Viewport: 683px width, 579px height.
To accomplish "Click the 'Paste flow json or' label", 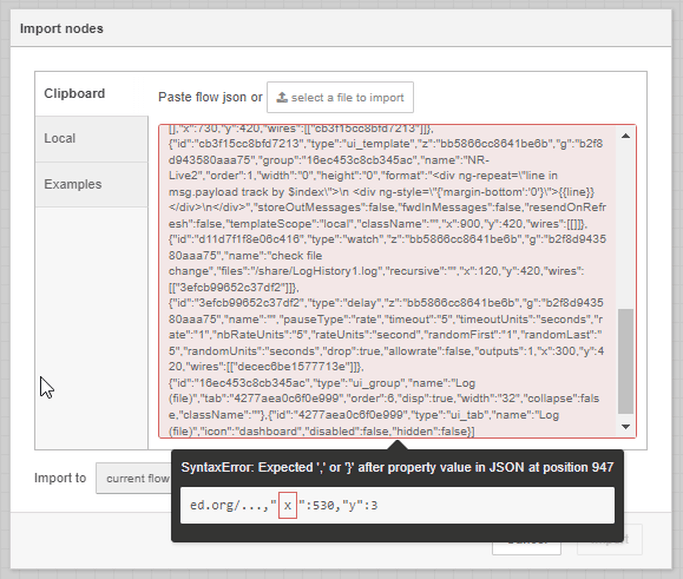I will [x=210, y=98].
